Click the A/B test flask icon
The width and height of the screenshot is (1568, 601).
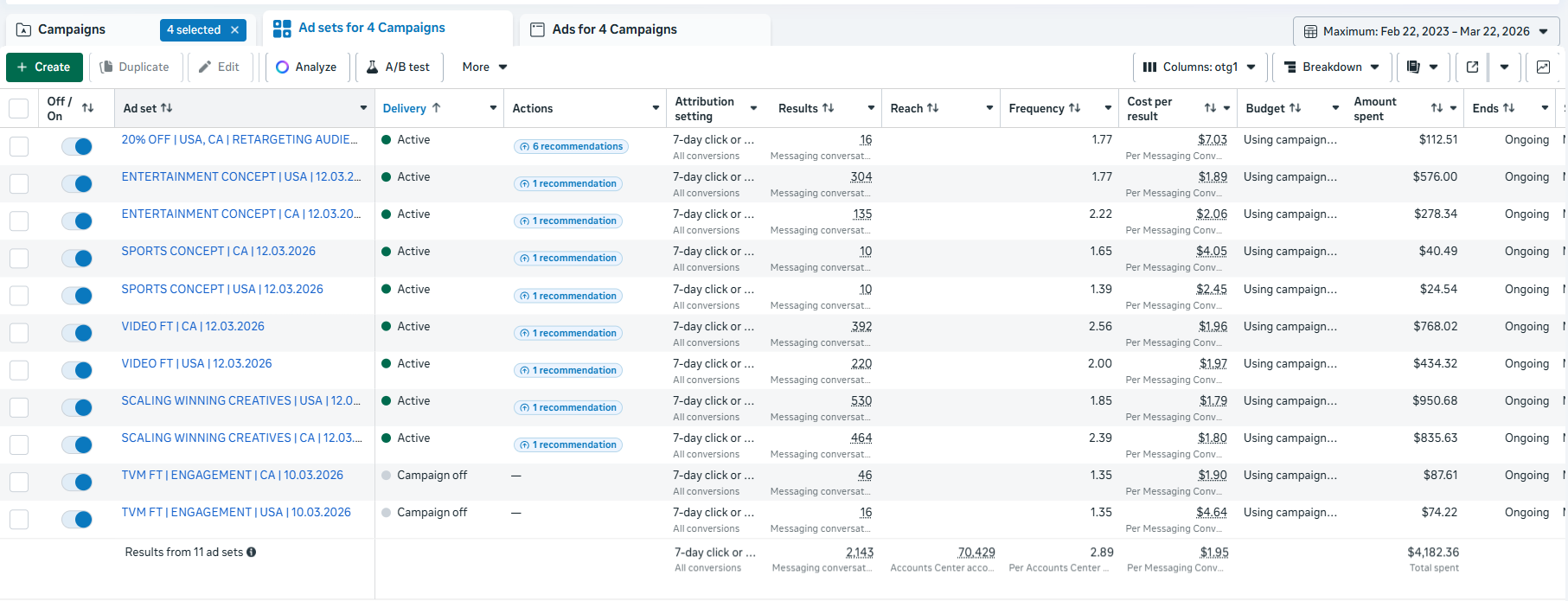coord(372,67)
